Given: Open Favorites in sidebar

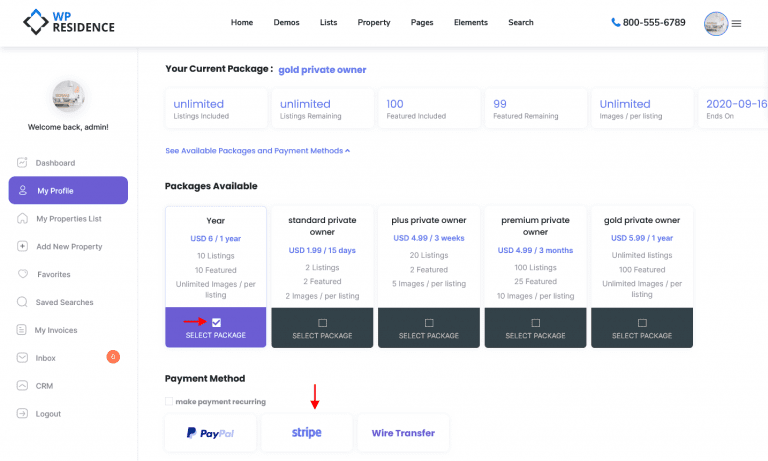Looking at the screenshot, I should 54,274.
